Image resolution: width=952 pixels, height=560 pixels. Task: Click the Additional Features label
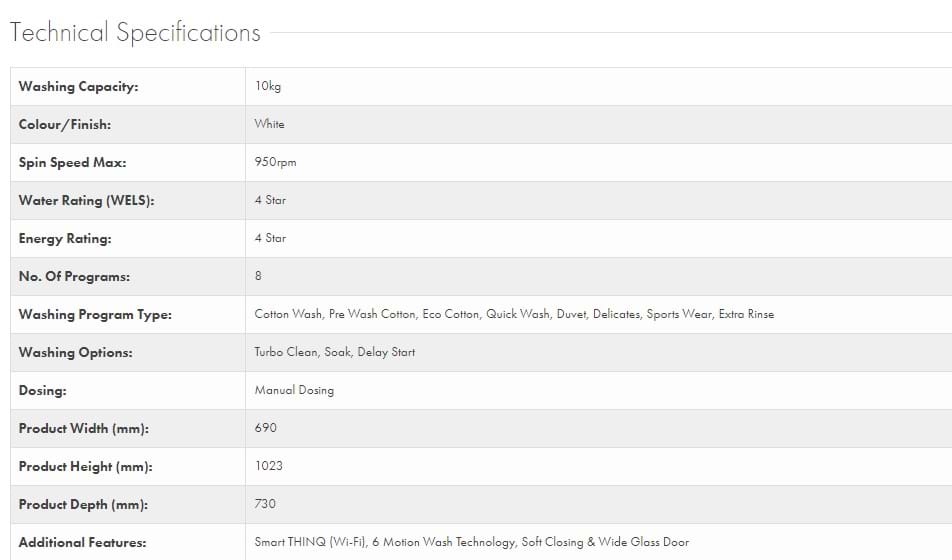tap(82, 543)
